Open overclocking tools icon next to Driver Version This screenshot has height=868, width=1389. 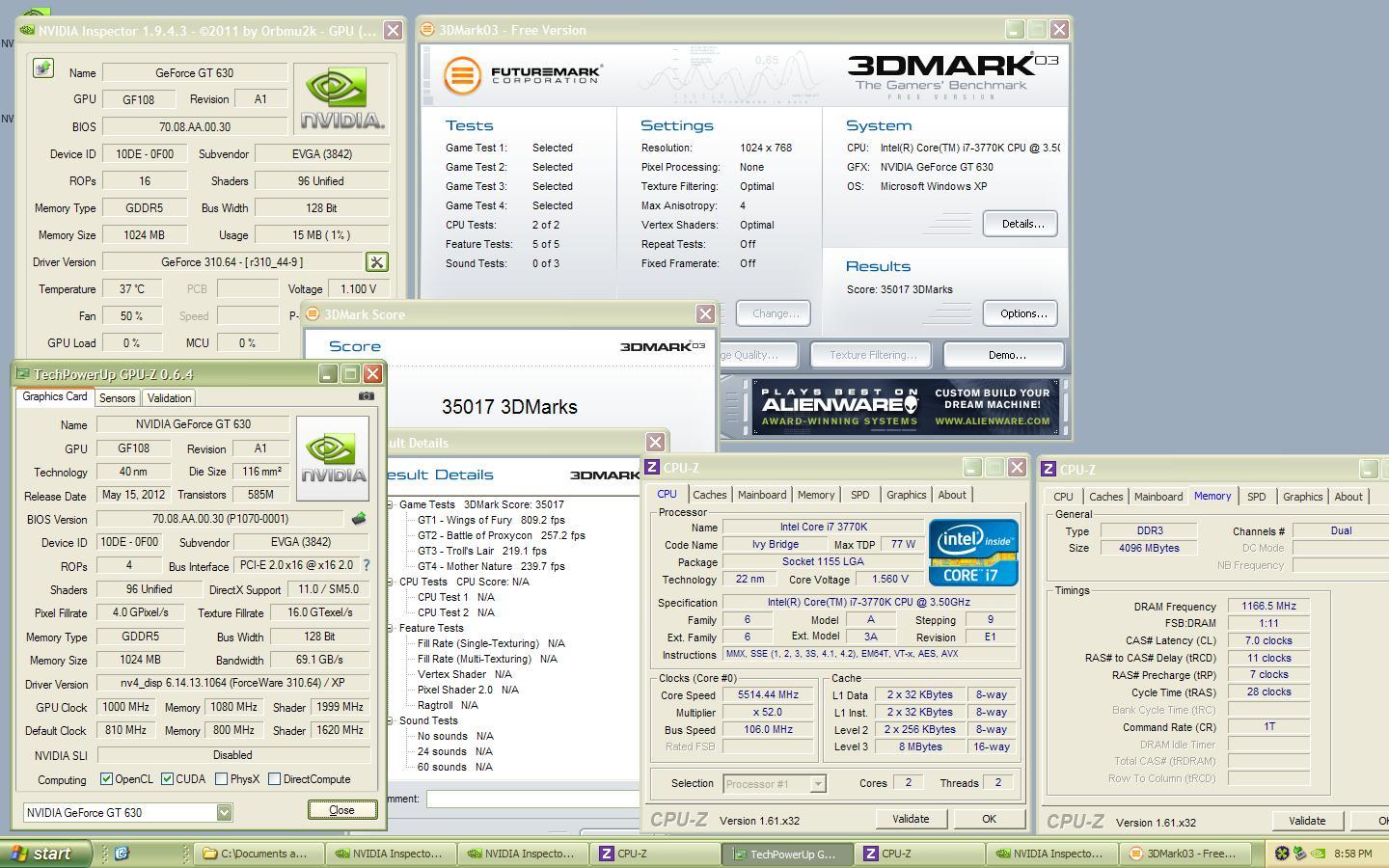click(x=376, y=261)
